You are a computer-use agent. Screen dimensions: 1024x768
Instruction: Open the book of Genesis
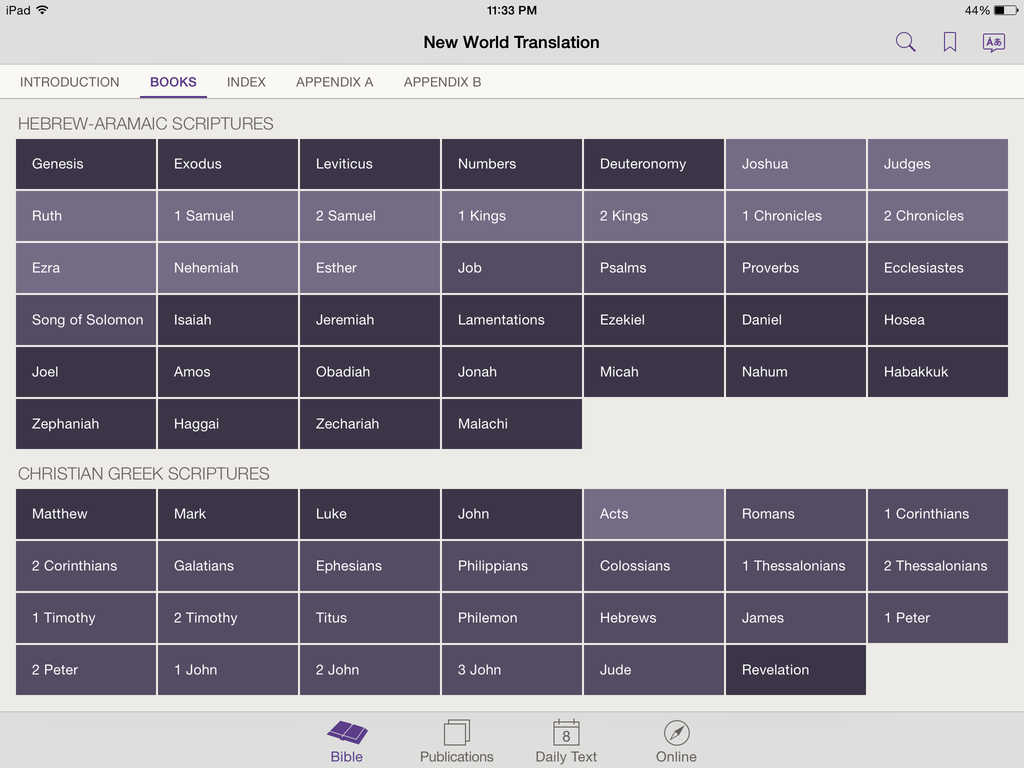tap(86, 164)
